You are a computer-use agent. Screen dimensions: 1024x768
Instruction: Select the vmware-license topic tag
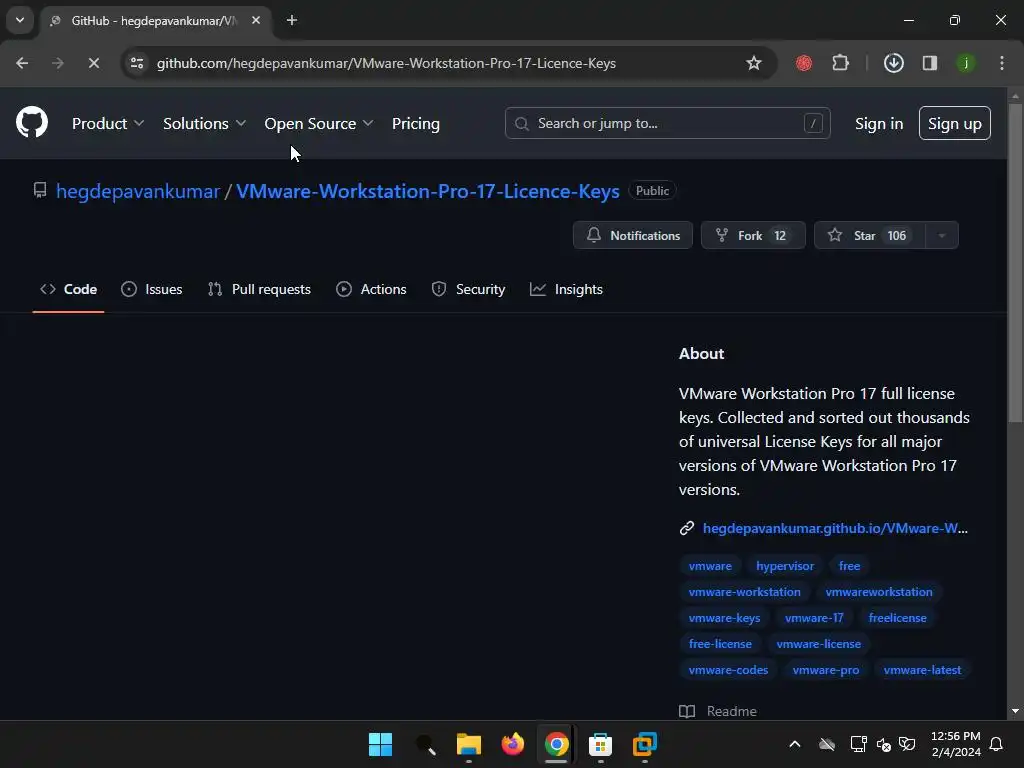click(x=818, y=644)
